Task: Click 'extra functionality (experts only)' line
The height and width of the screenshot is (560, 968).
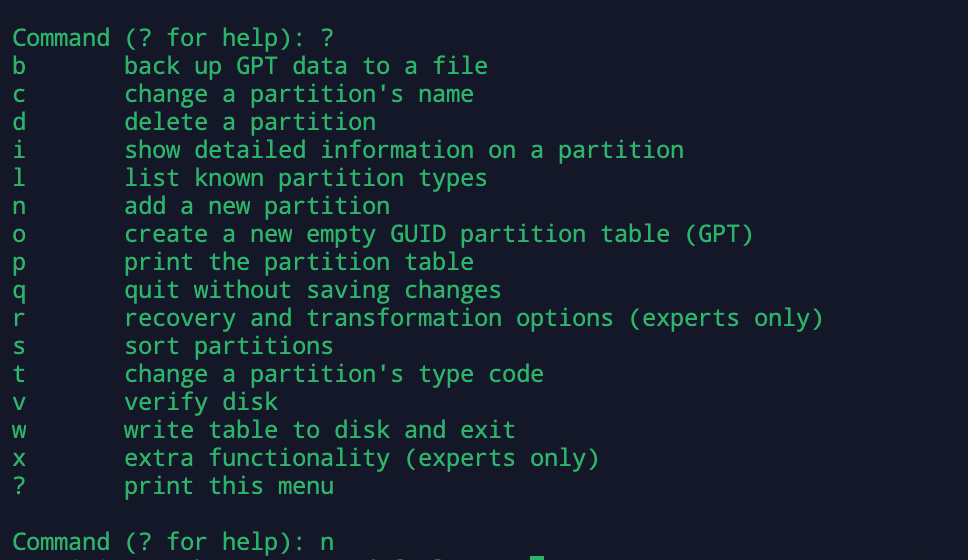Action: point(361,458)
